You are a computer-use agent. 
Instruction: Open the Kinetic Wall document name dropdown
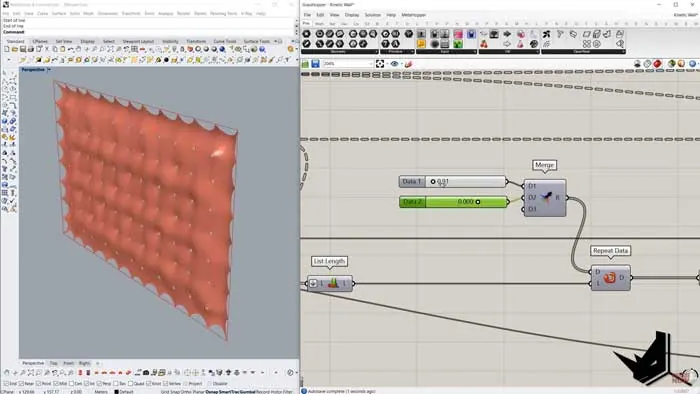click(685, 15)
